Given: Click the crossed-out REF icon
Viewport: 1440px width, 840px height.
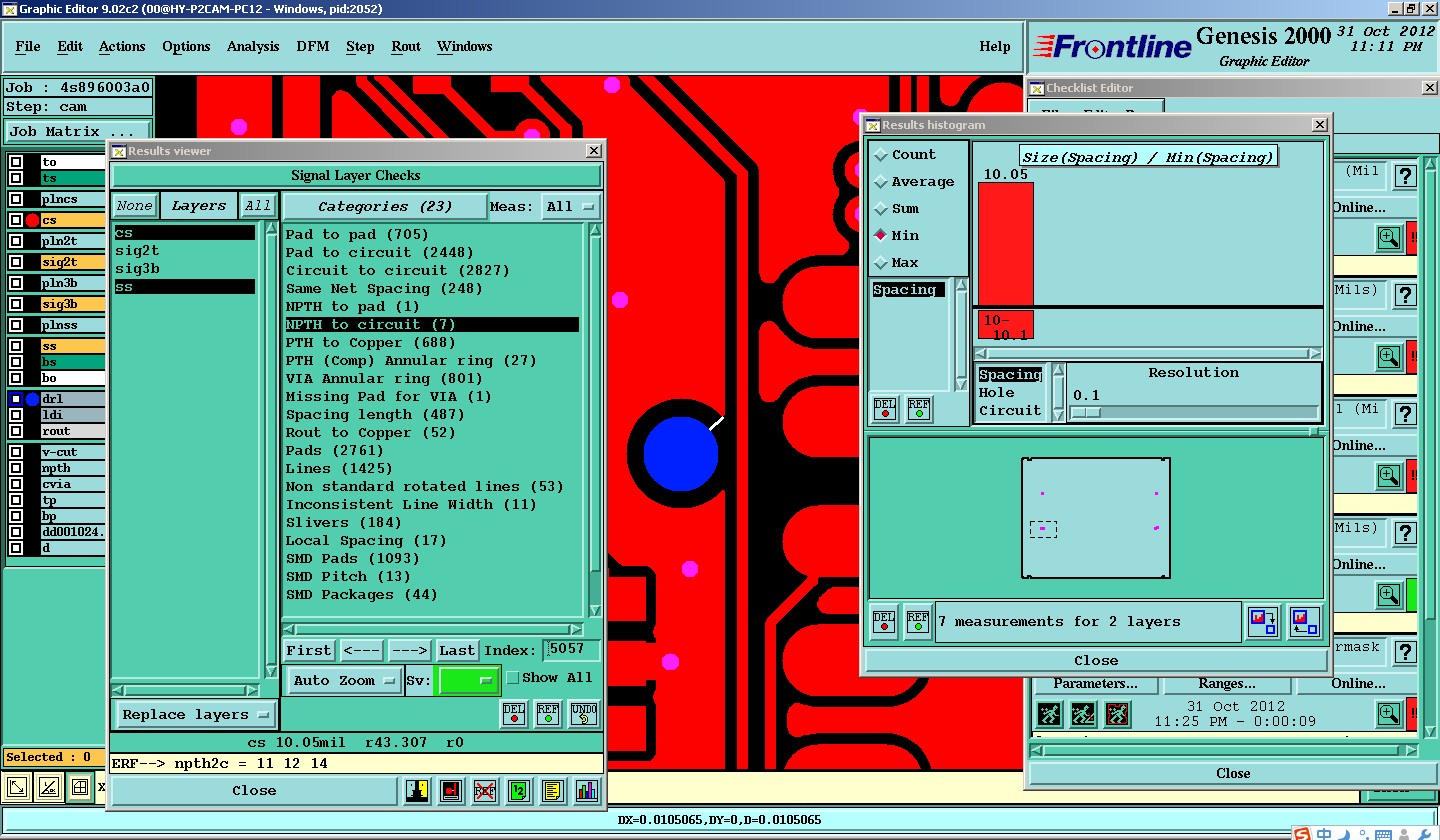Looking at the screenshot, I should point(485,791).
